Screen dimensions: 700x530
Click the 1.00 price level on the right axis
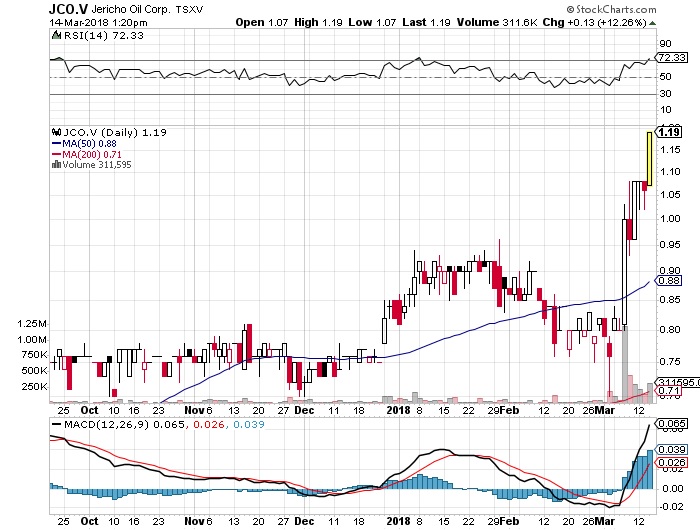click(670, 218)
